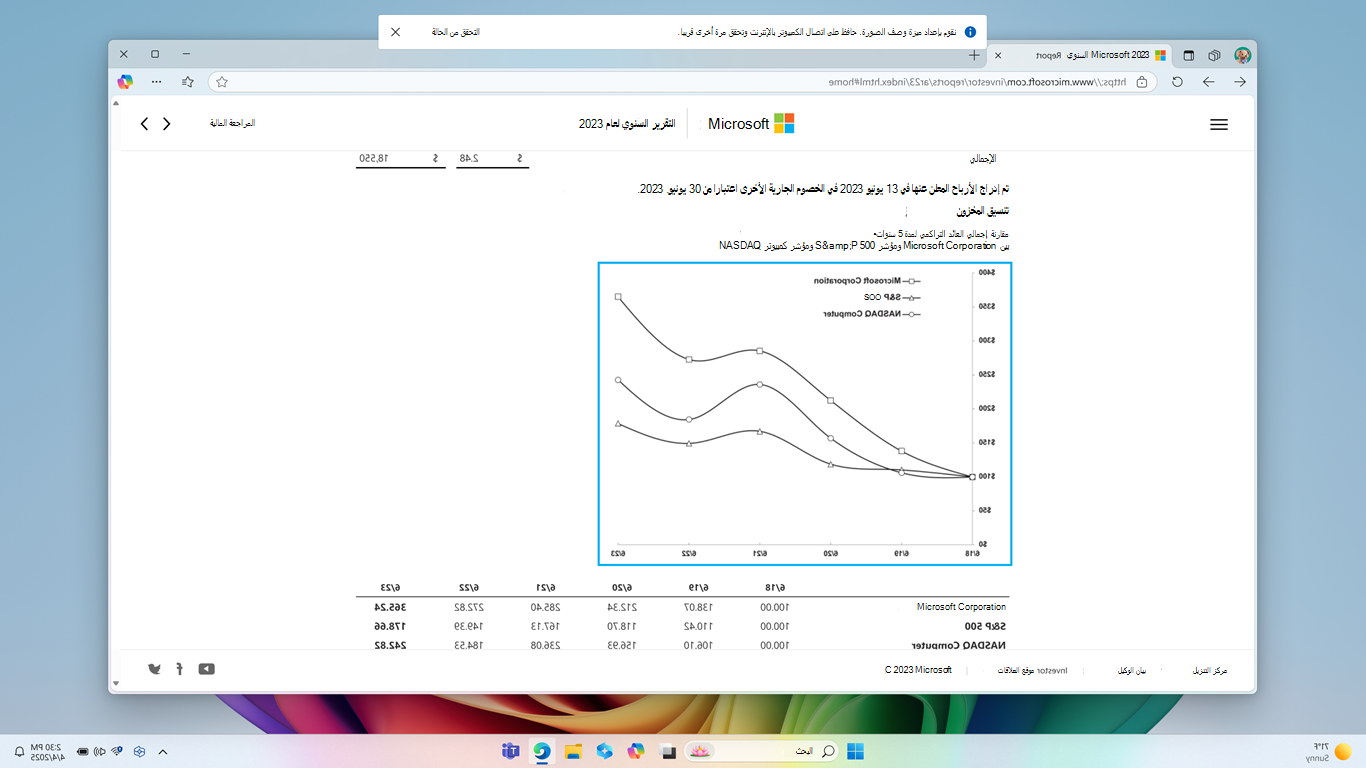This screenshot has width=1366, height=768.
Task: Open the Facebook icon in the footer
Action: [x=179, y=669]
